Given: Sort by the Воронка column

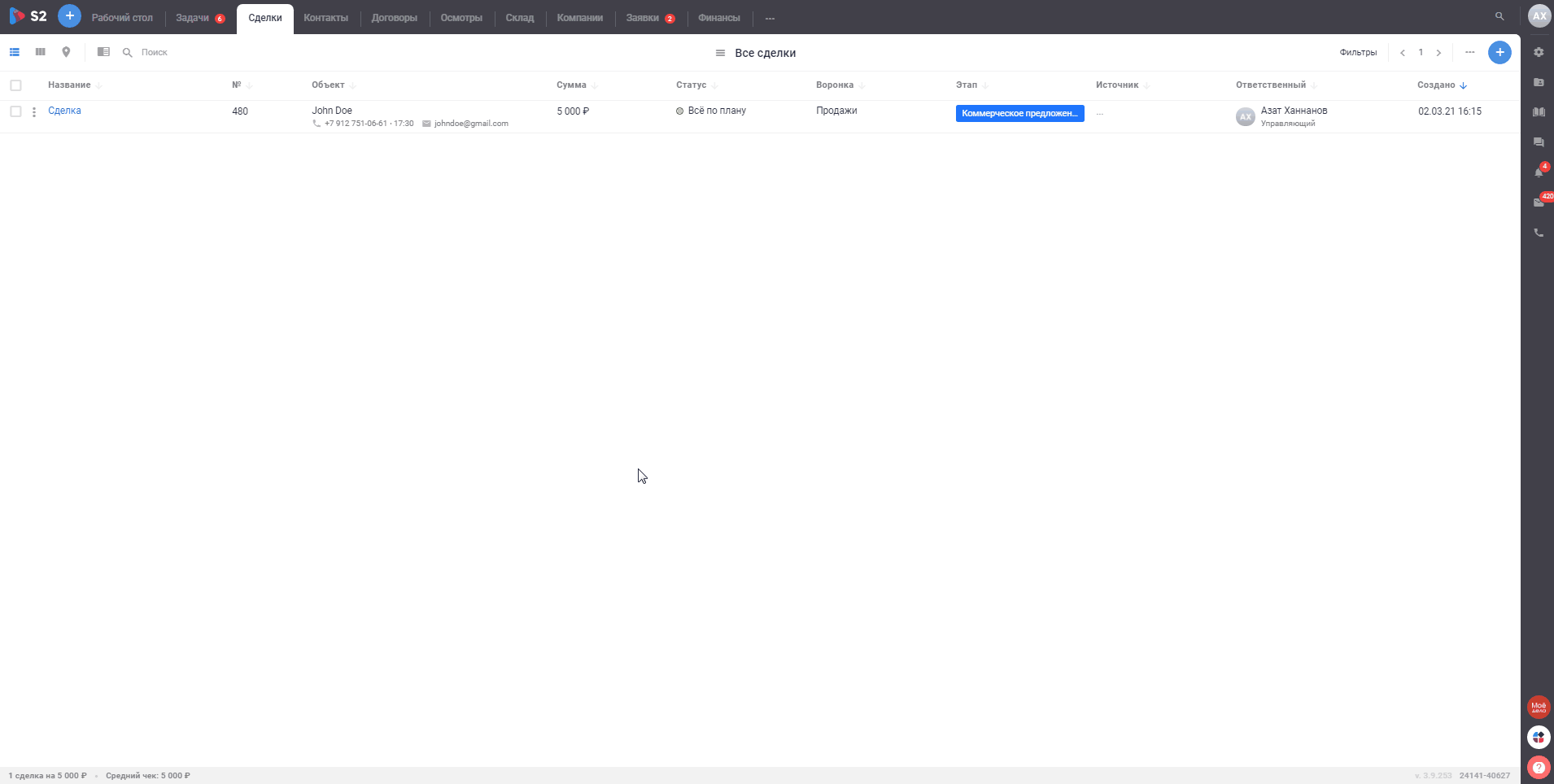Looking at the screenshot, I should pyautogui.click(x=840, y=85).
